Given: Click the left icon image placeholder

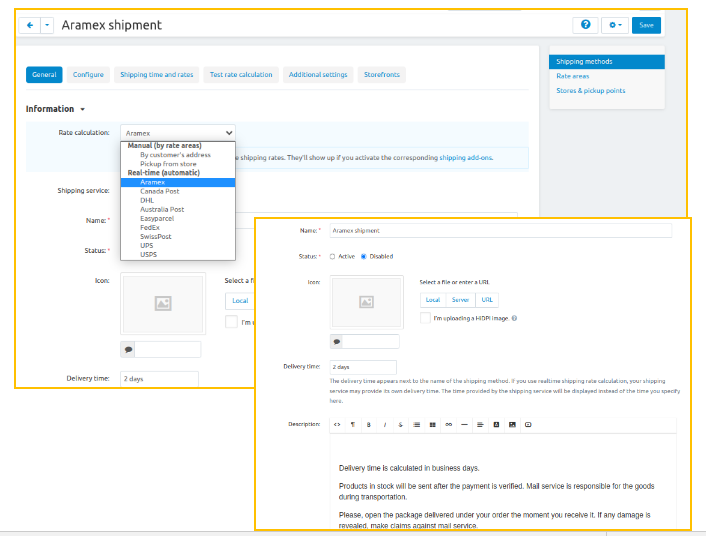Looking at the screenshot, I should click(x=163, y=303).
